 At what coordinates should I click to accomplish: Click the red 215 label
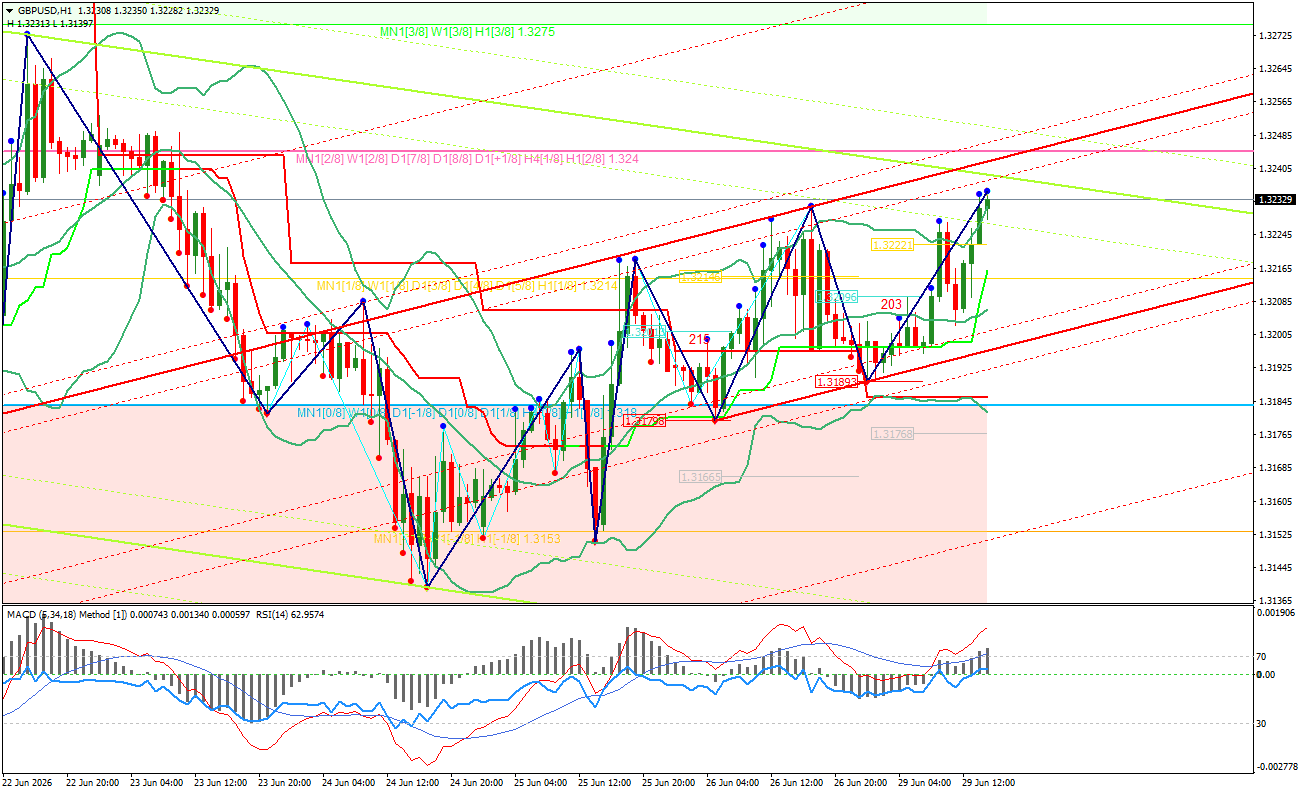coord(700,339)
